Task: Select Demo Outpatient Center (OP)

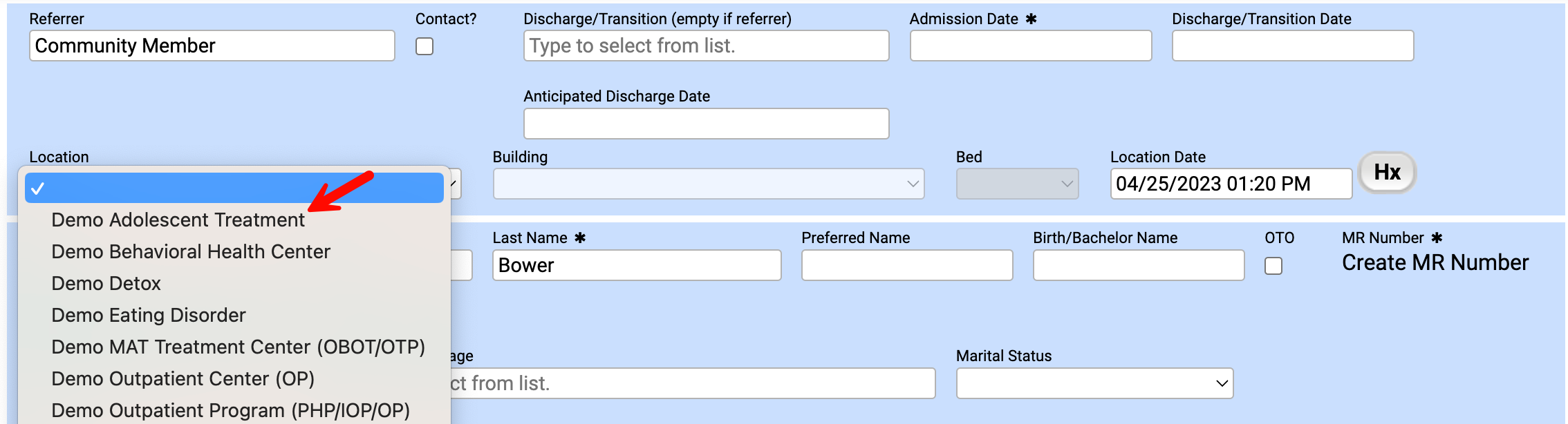Action: [183, 379]
